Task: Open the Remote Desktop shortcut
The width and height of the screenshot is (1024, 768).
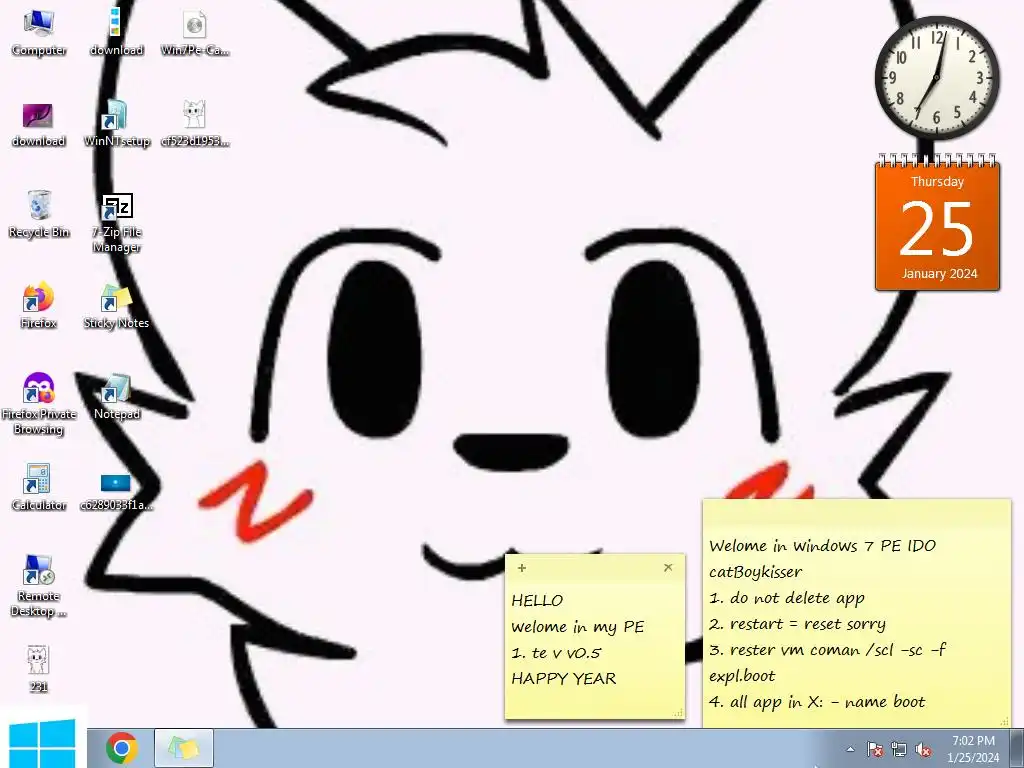Action: tap(39, 586)
